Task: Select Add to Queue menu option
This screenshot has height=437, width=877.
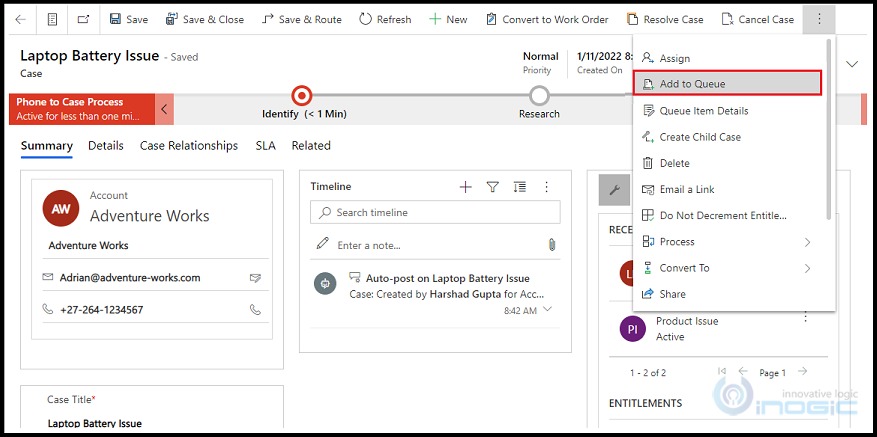Action: pyautogui.click(x=727, y=83)
